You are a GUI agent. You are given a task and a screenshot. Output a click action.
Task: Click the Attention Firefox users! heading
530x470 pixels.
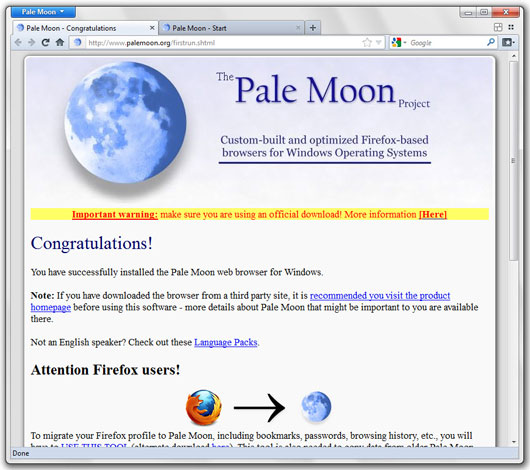coord(105,370)
